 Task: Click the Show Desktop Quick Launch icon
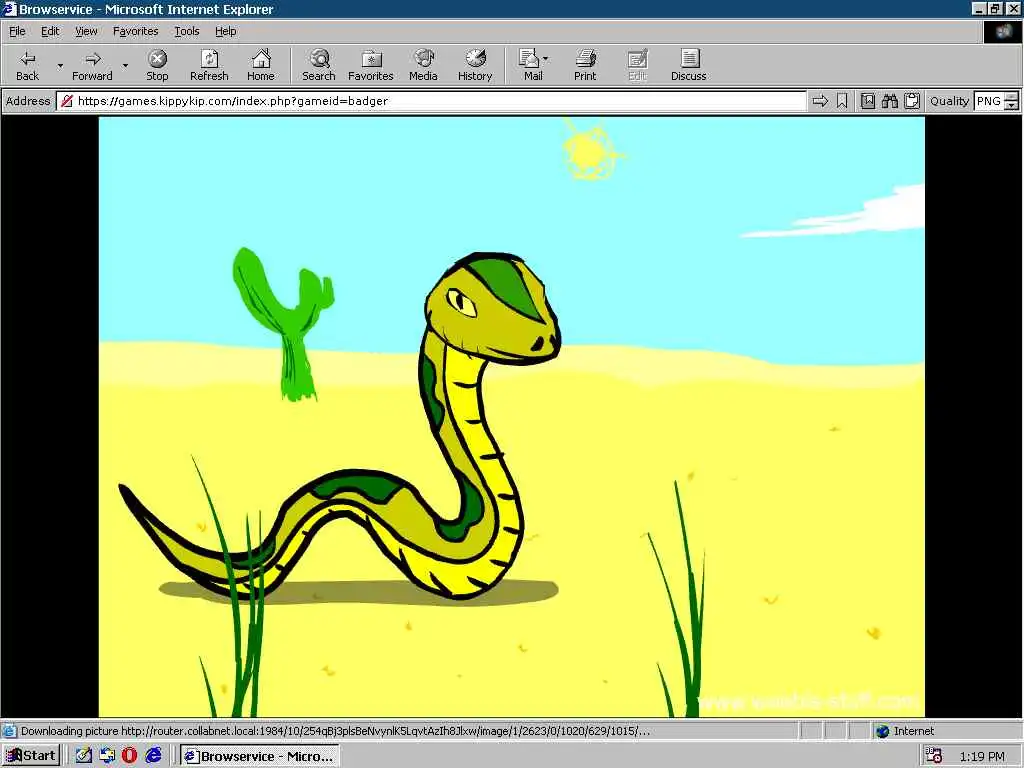[107, 756]
